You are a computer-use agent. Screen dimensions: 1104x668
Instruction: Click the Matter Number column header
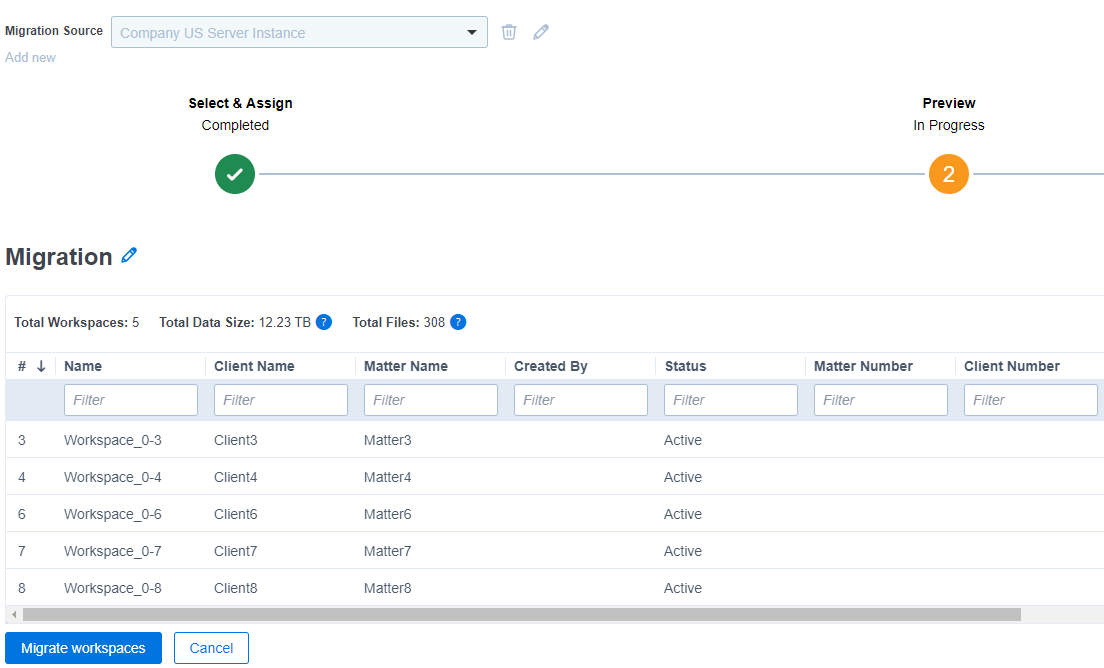tap(863, 366)
